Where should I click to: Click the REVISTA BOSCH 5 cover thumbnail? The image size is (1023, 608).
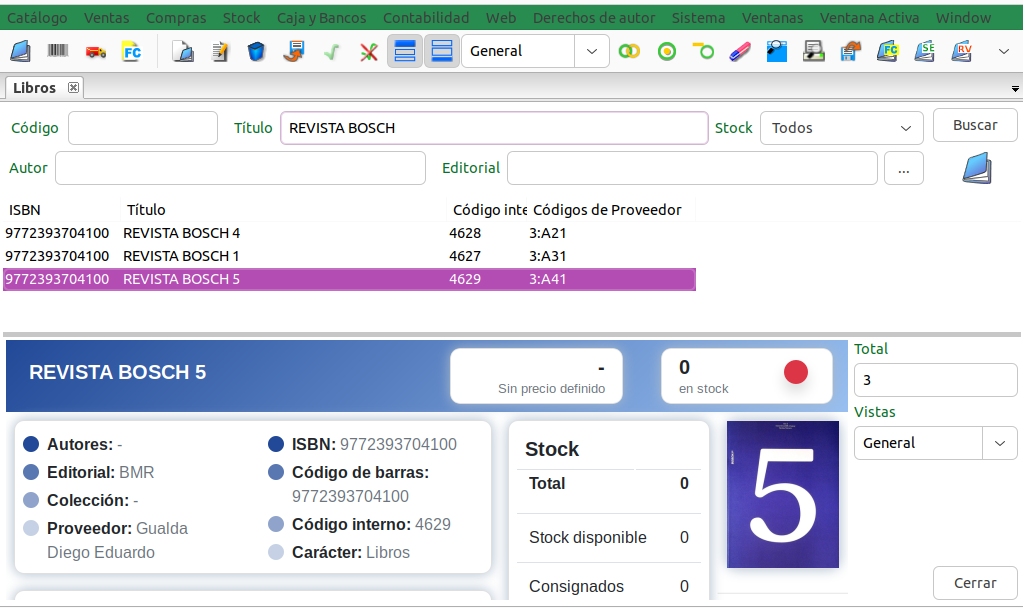782,494
